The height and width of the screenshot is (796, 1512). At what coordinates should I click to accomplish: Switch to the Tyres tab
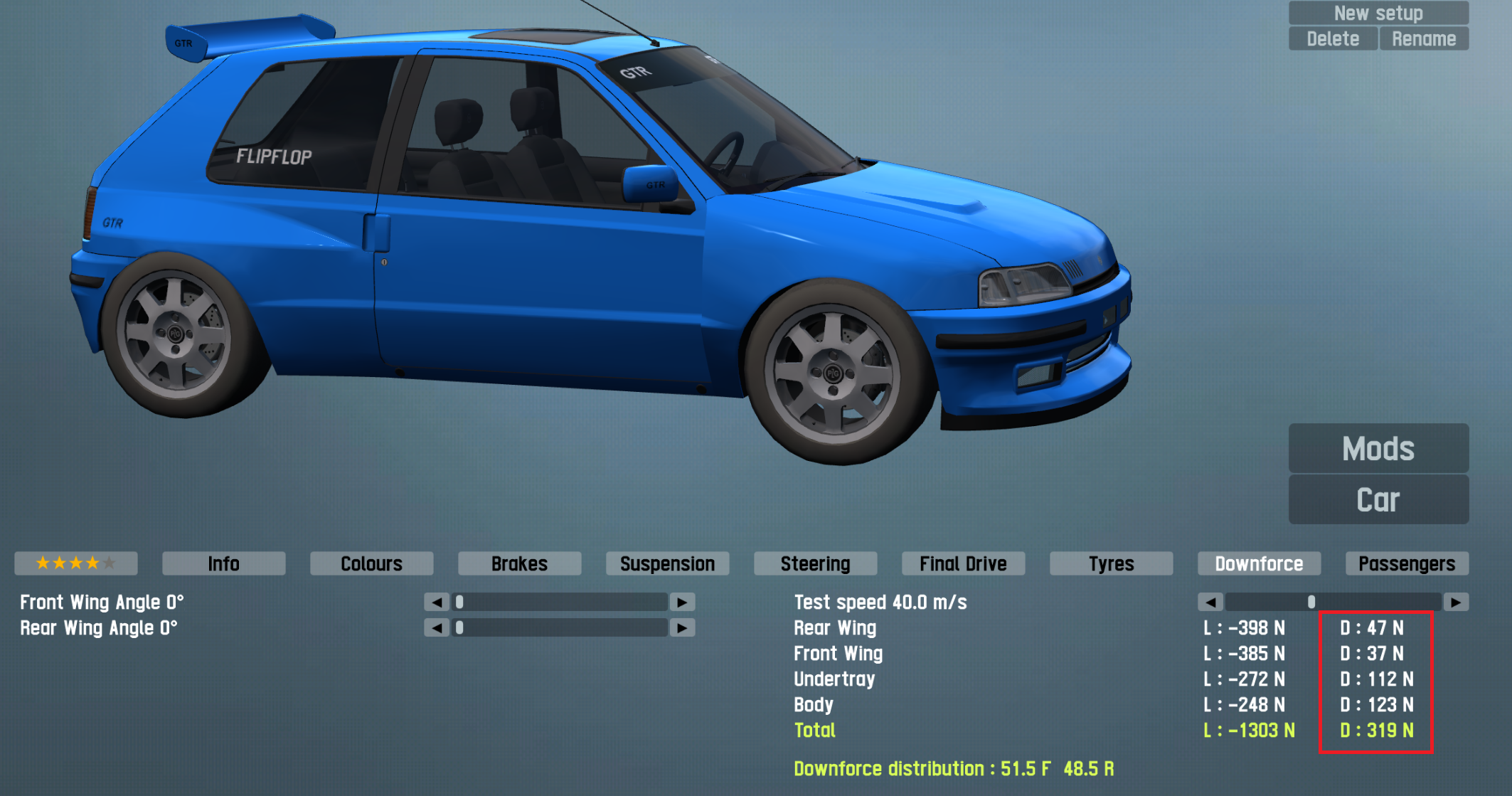pyautogui.click(x=1111, y=563)
